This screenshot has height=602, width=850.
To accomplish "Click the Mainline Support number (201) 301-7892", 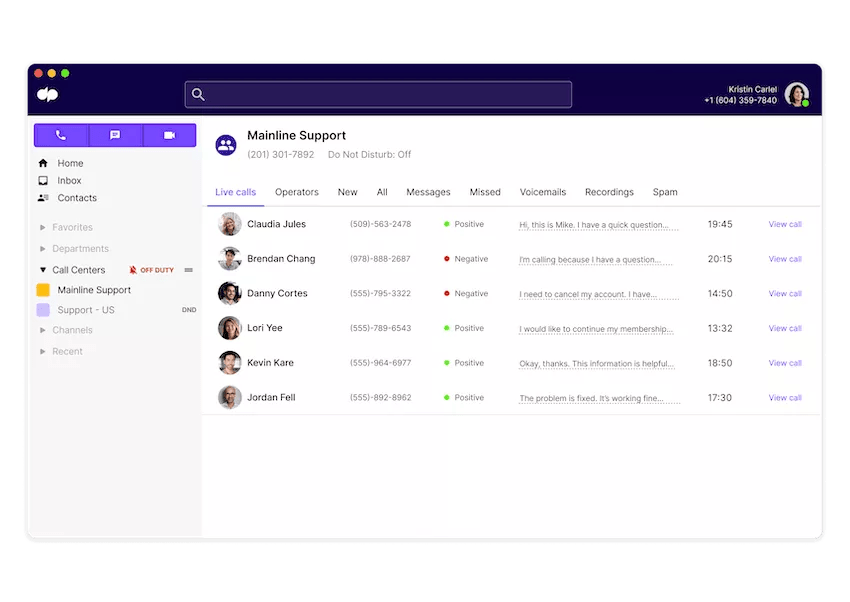I will pos(281,154).
